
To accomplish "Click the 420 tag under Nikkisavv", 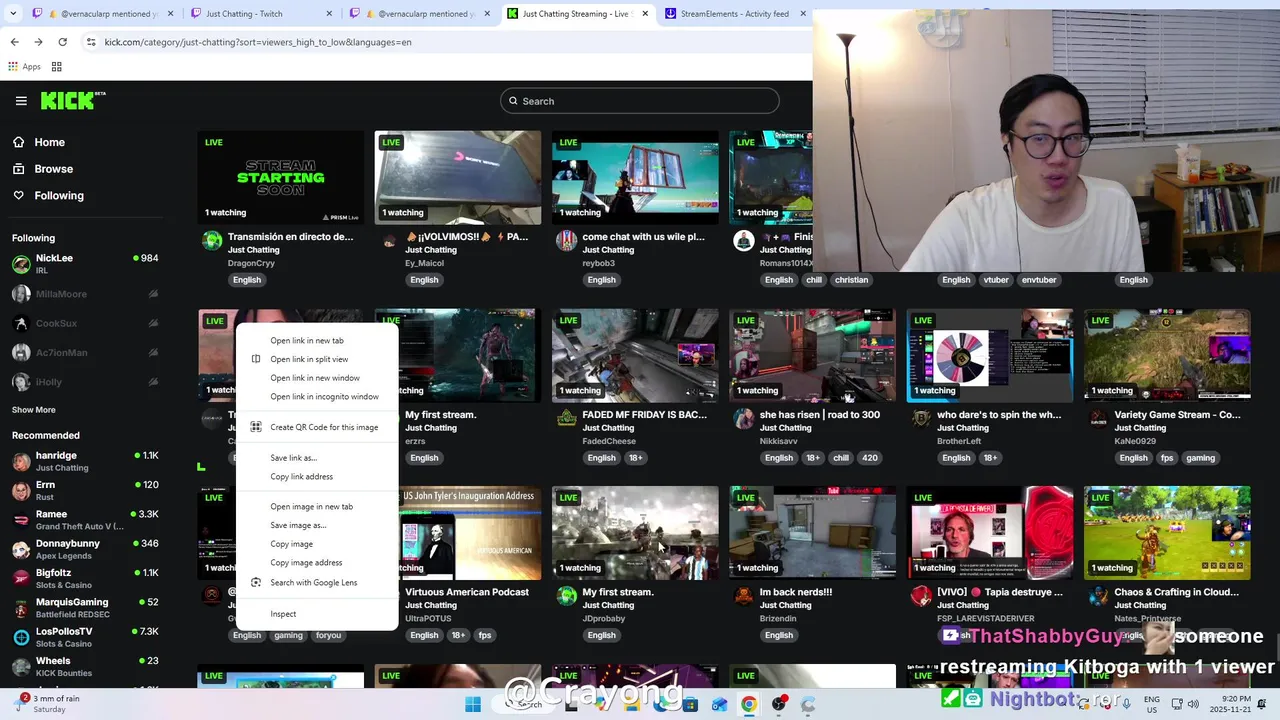I will 870,458.
